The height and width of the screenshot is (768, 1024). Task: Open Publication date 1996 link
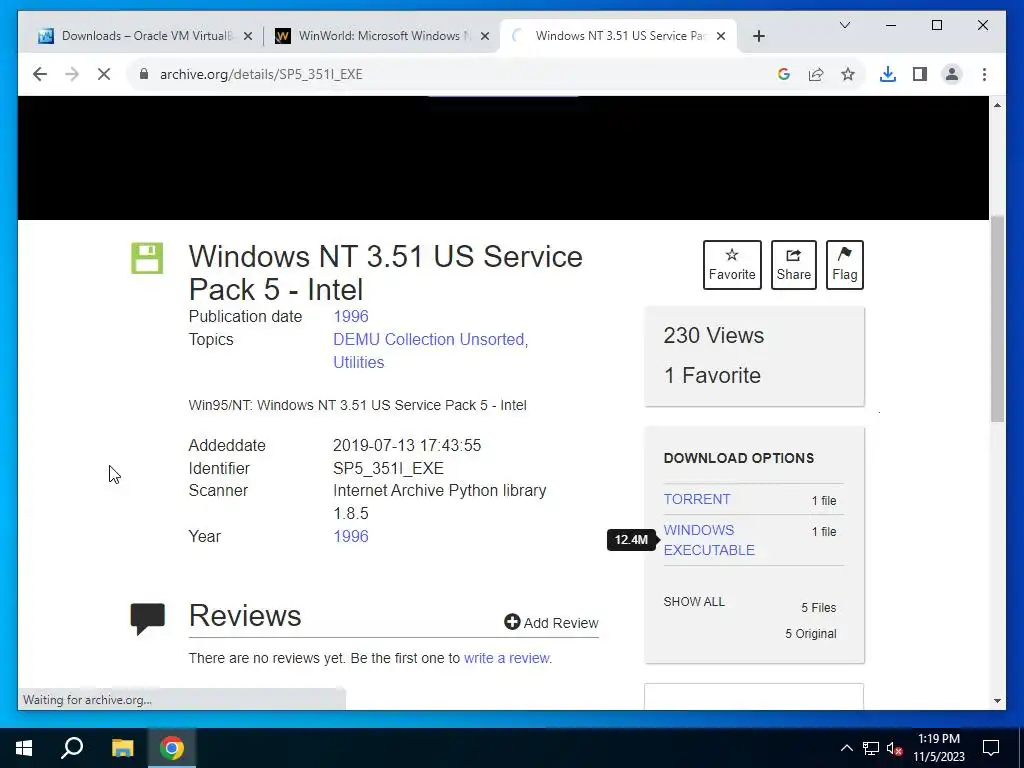(x=351, y=317)
